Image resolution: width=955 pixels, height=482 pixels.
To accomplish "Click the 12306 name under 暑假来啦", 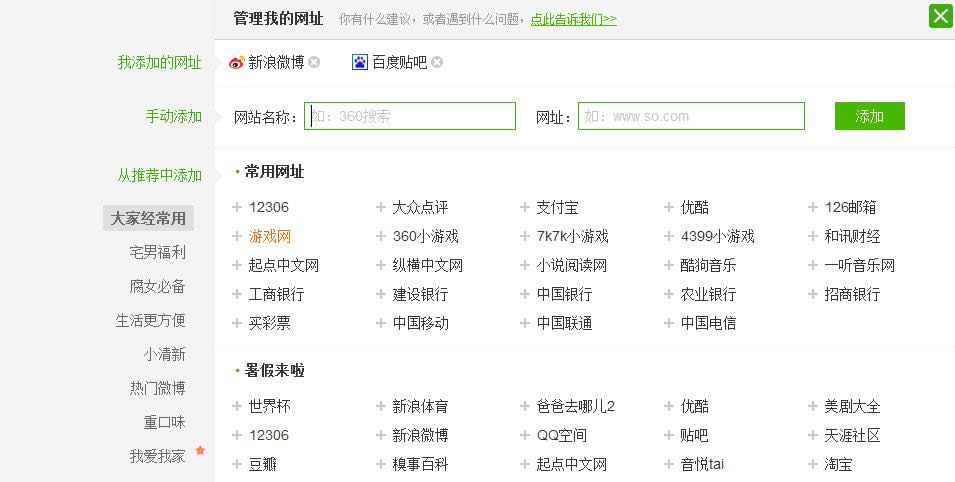I will 269,435.
